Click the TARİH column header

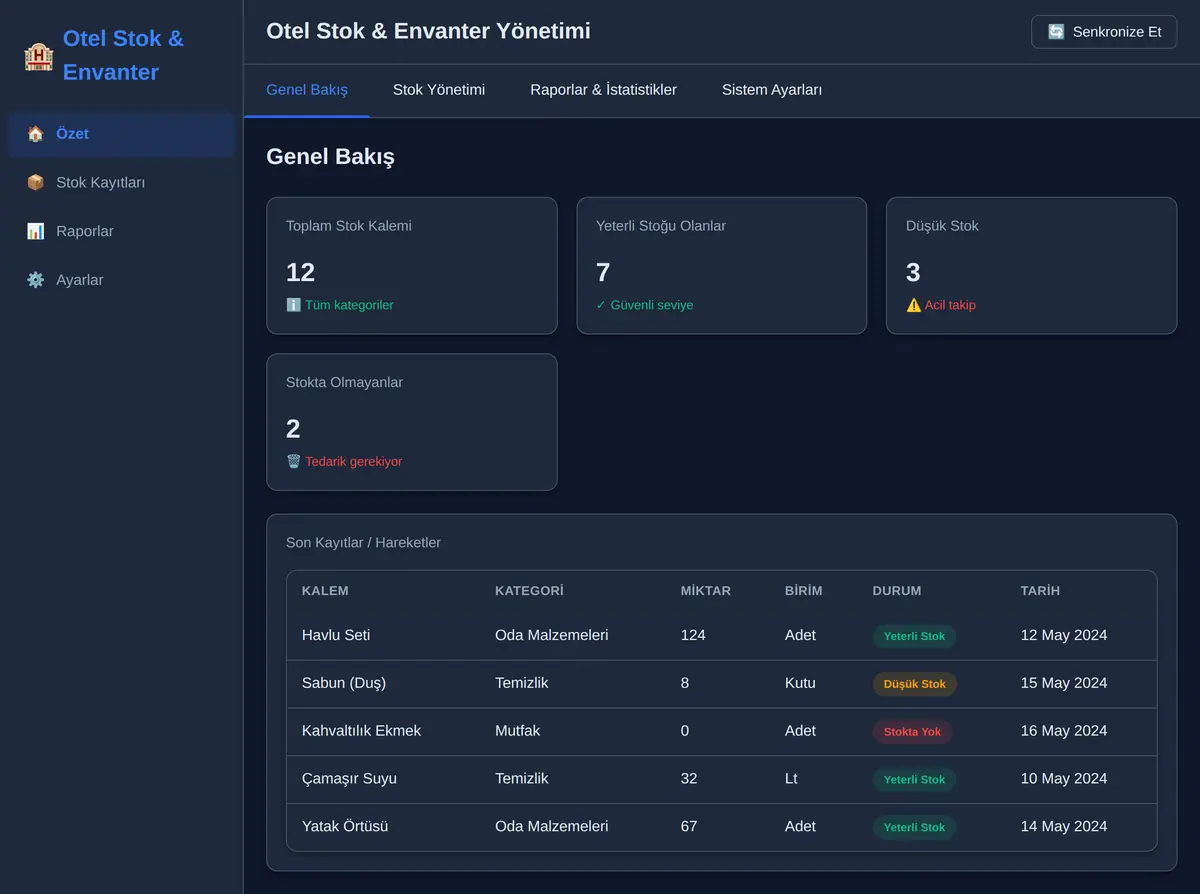[1040, 591]
